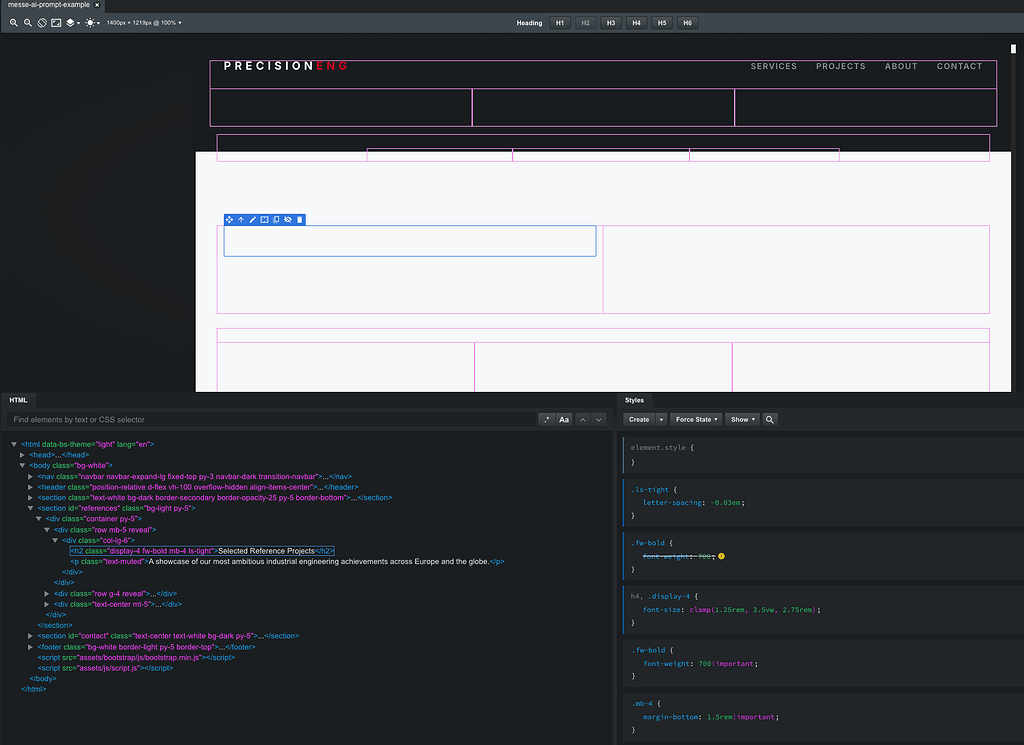Rotate the preview device orientation
The image size is (1024, 745).
tap(42, 23)
